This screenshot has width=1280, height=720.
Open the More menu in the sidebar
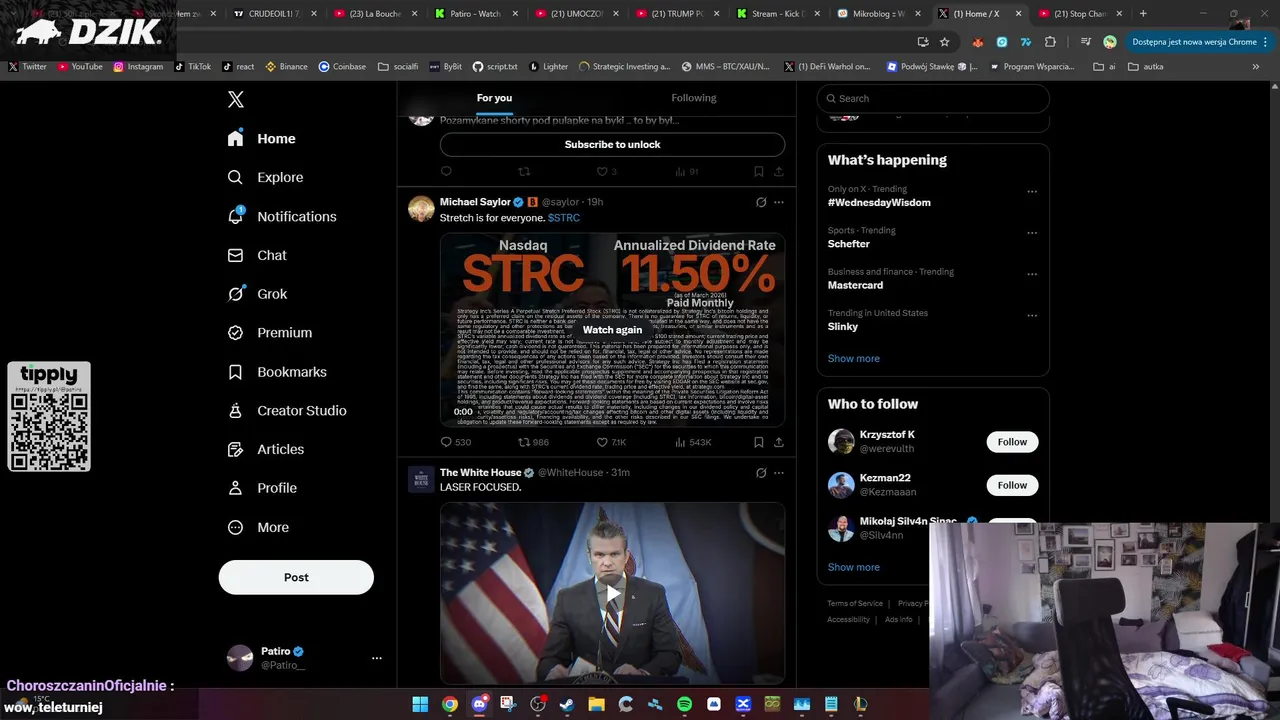258,527
